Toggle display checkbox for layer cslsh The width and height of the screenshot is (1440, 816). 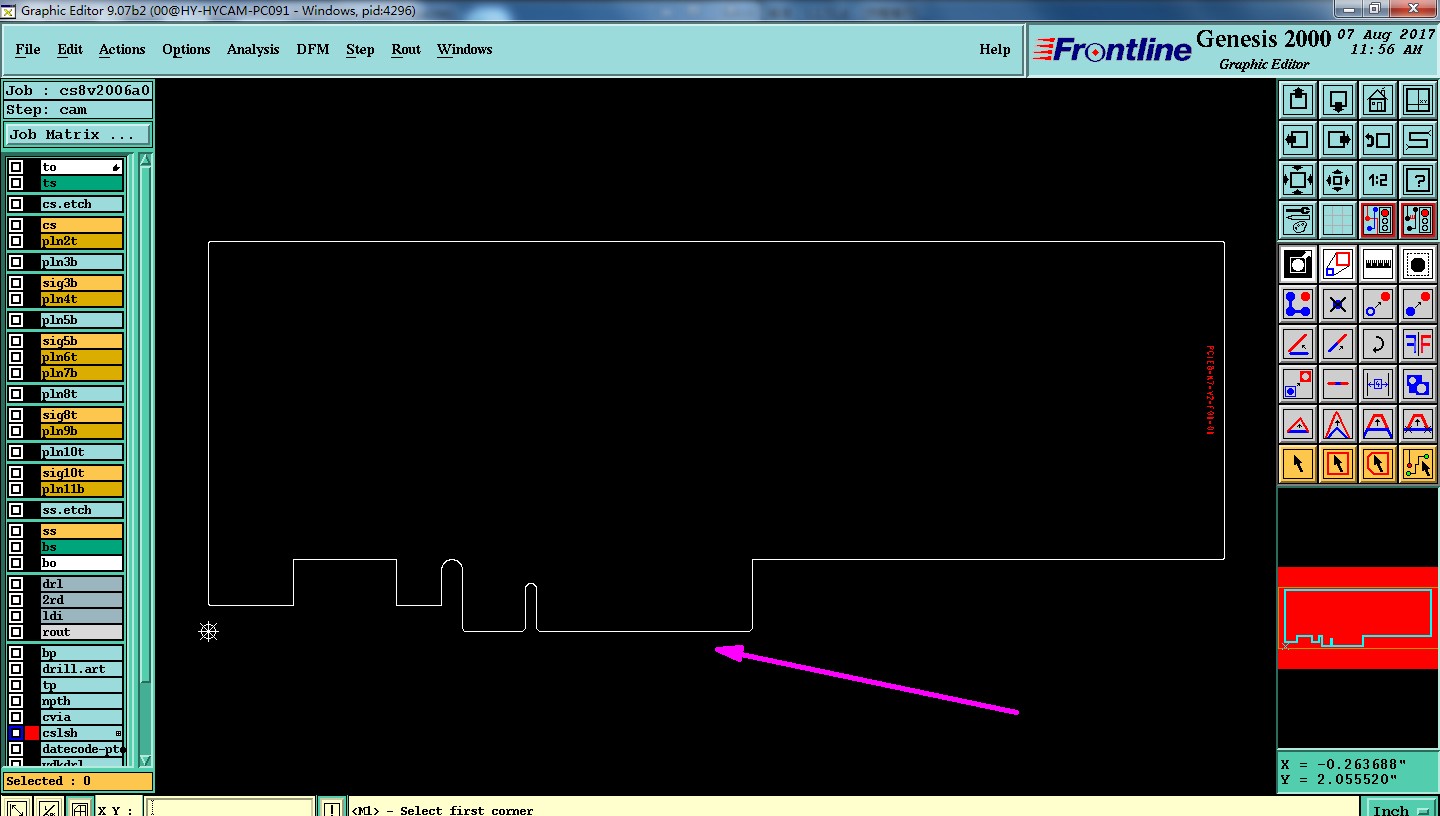coord(16,733)
